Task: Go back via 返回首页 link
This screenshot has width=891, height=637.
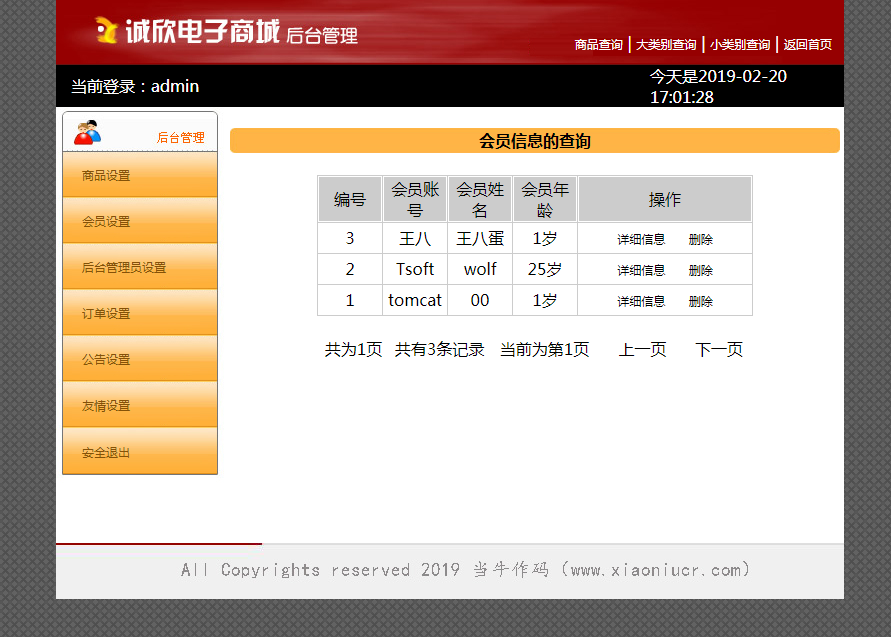Action: [807, 44]
